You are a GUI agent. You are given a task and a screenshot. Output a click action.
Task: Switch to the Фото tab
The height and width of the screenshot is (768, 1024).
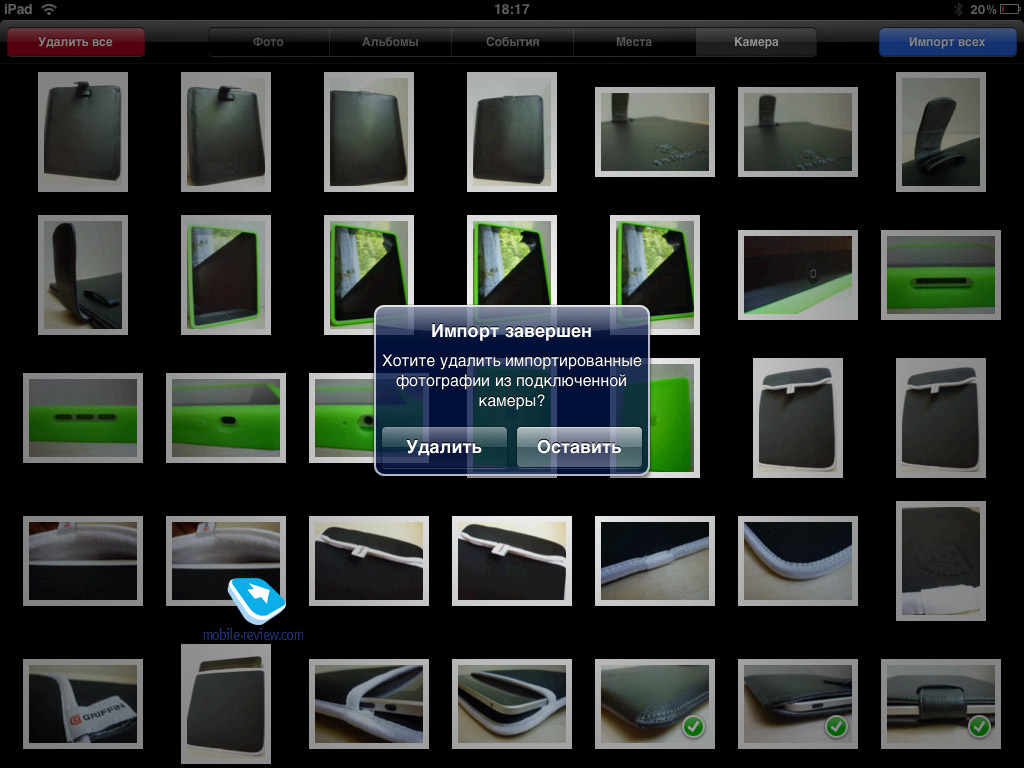(268, 42)
